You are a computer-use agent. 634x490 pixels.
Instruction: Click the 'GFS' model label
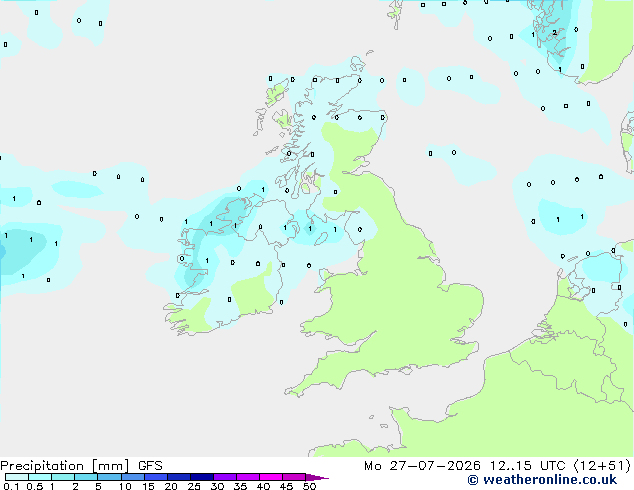150,466
